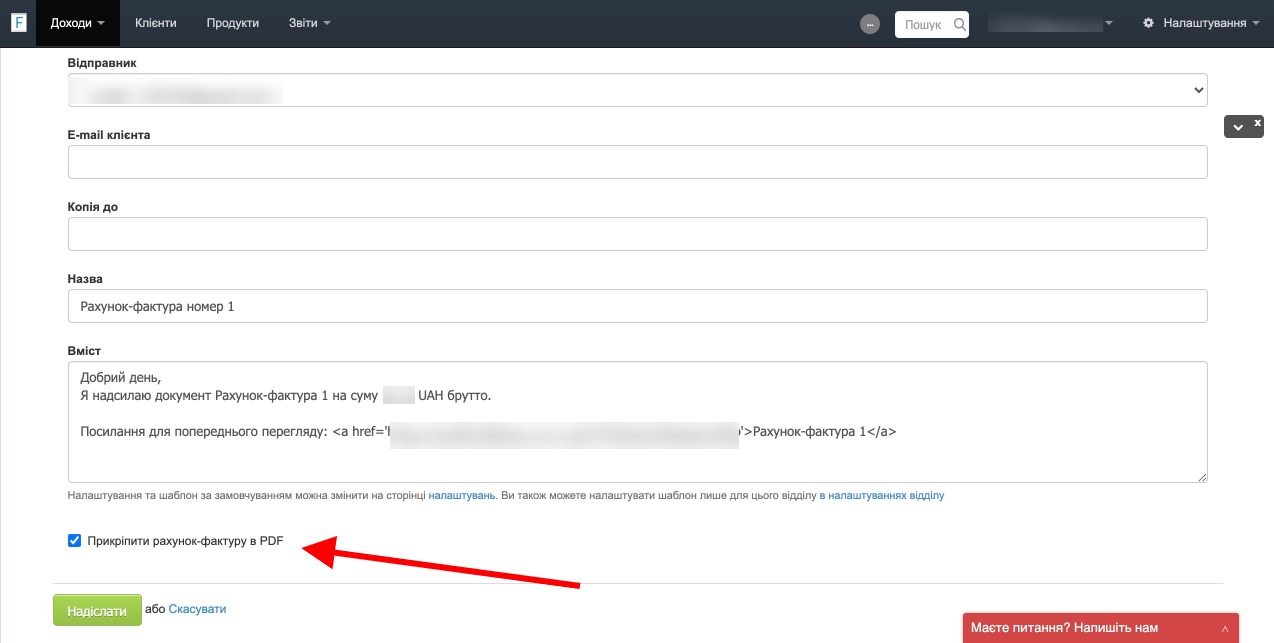
Task: Click the green Надіслати button
Action: 97,610
